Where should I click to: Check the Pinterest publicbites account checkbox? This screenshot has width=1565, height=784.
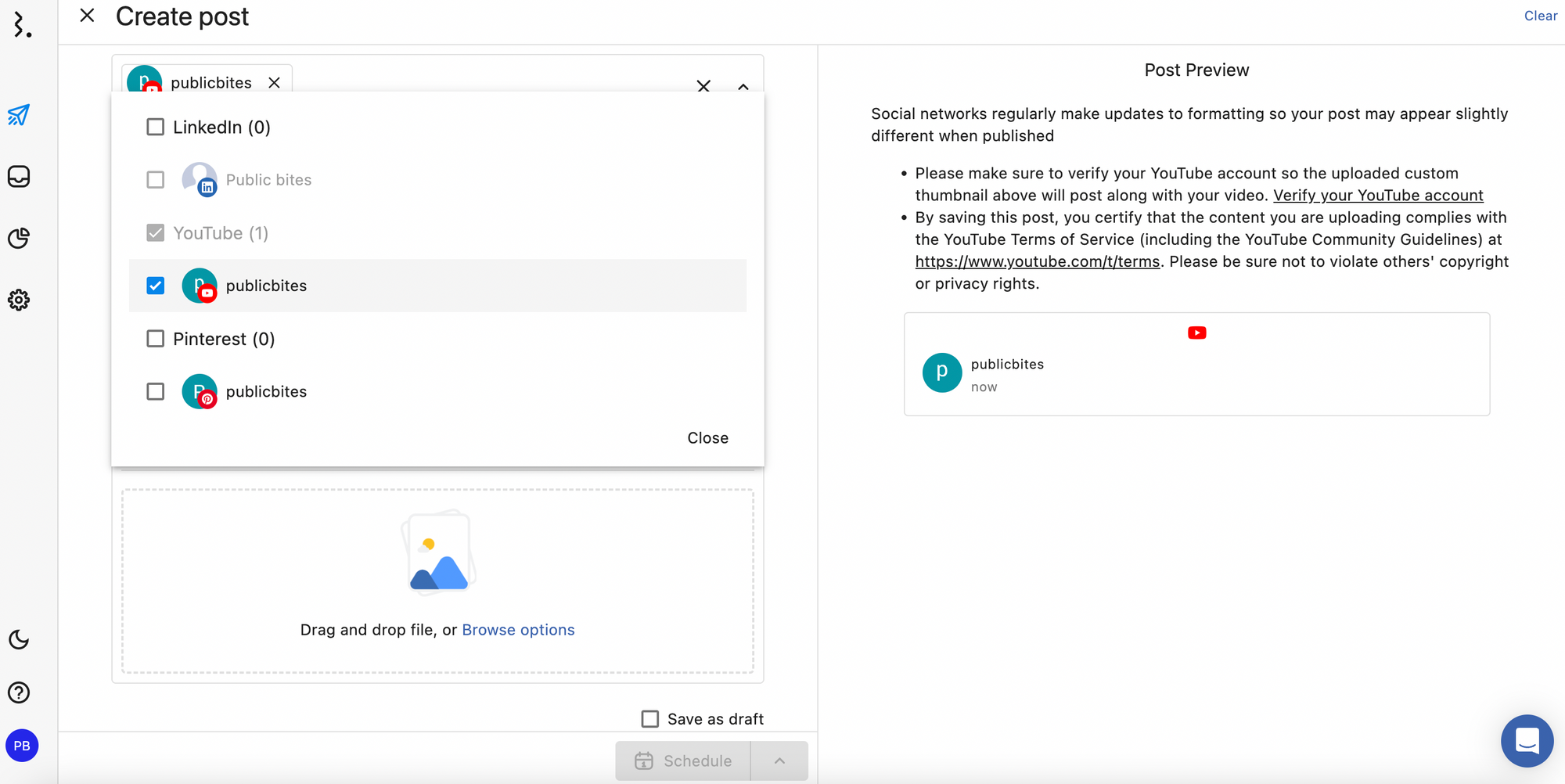[156, 391]
